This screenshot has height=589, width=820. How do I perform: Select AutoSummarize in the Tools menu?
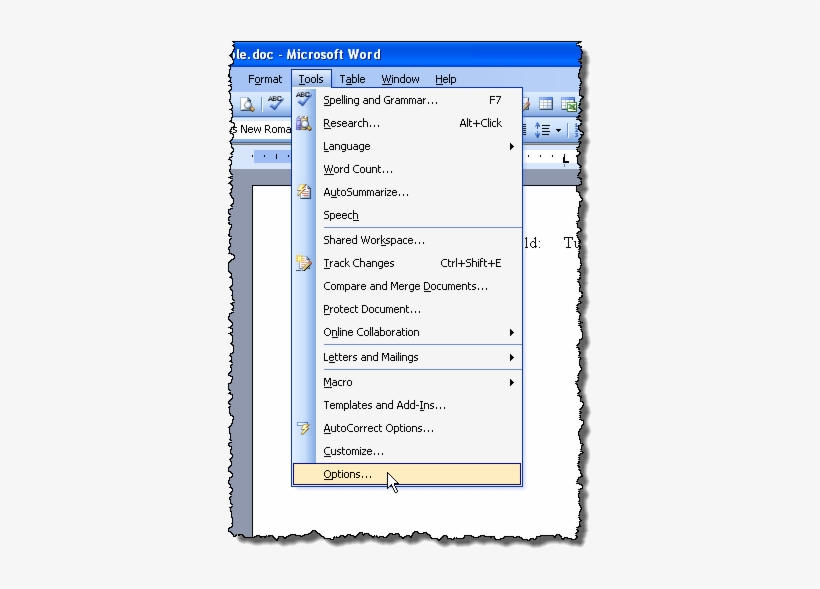point(365,192)
